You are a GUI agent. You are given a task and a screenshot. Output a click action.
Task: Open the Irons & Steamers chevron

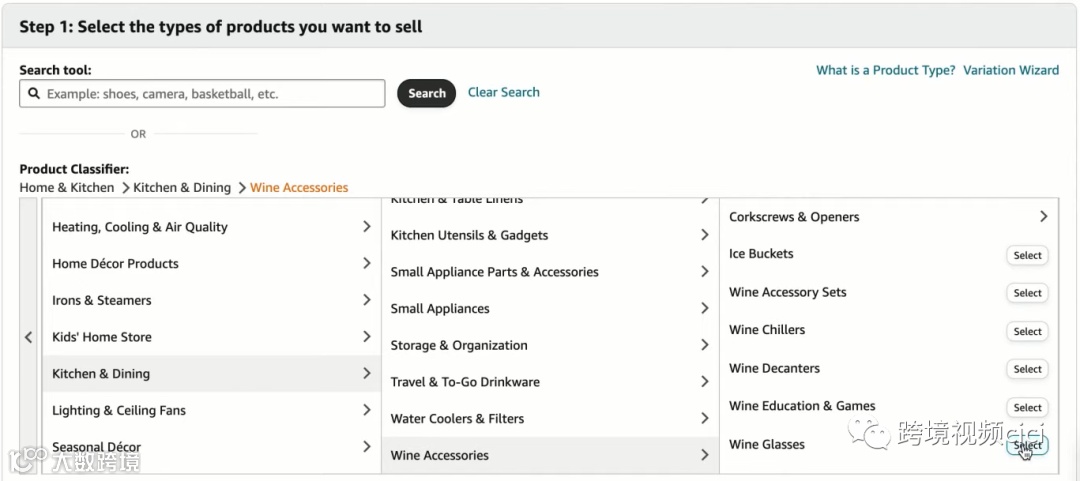pos(367,300)
